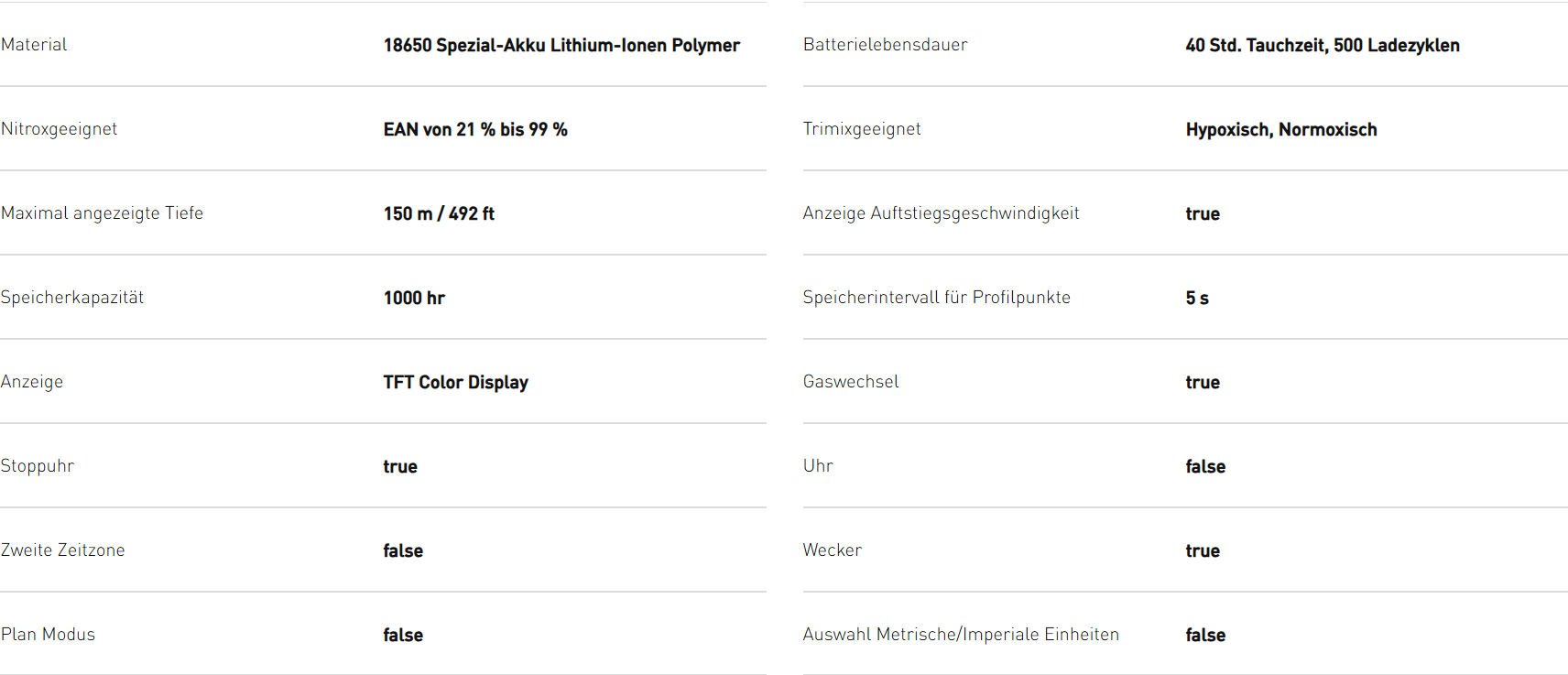This screenshot has height=675, width=1568.
Task: Click the Speicherkapazität label
Action: (72, 298)
